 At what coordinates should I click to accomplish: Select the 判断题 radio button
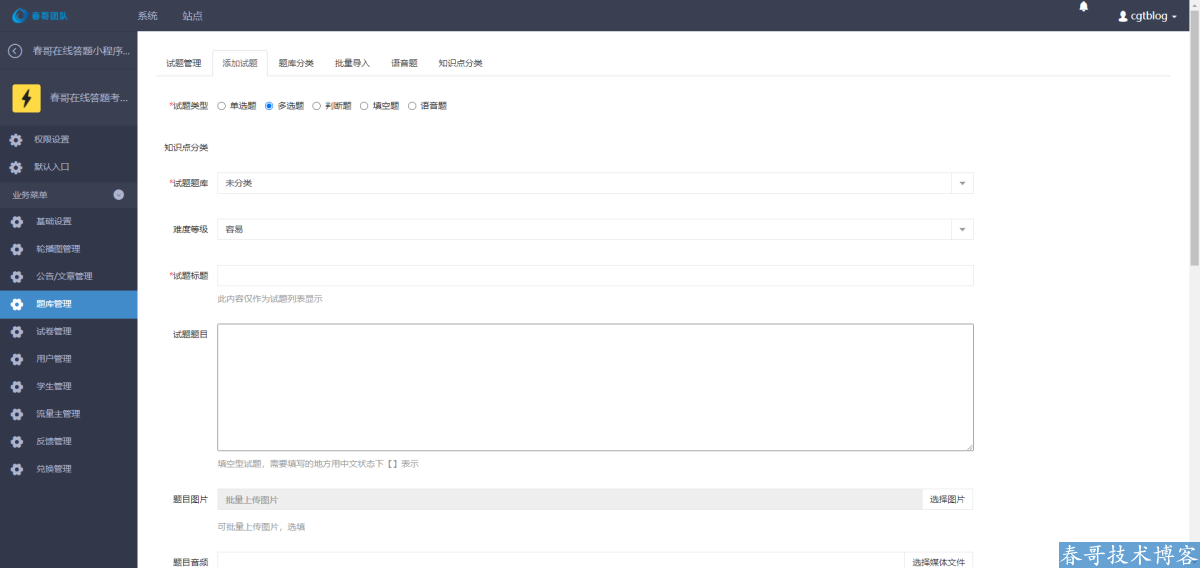pyautogui.click(x=317, y=106)
